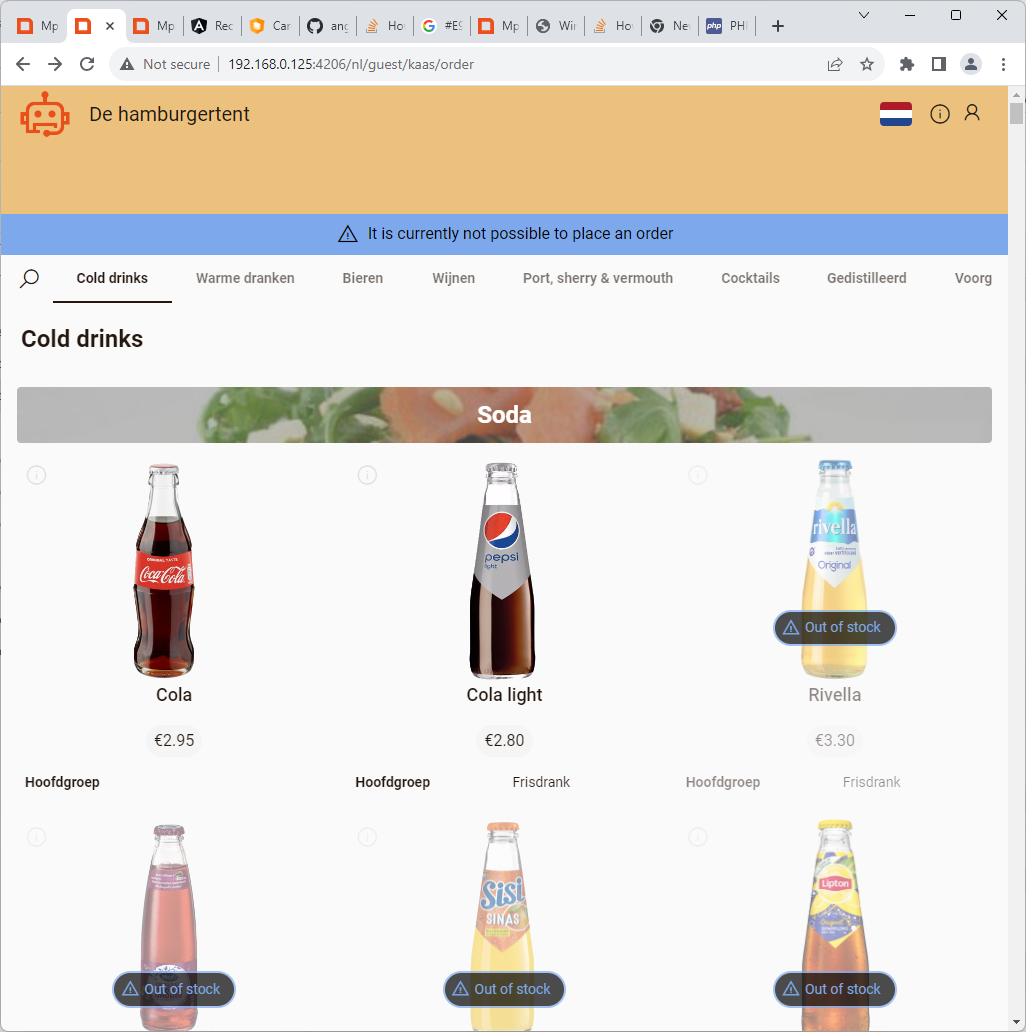Select the Bieren tab
1026x1032 pixels.
click(363, 278)
